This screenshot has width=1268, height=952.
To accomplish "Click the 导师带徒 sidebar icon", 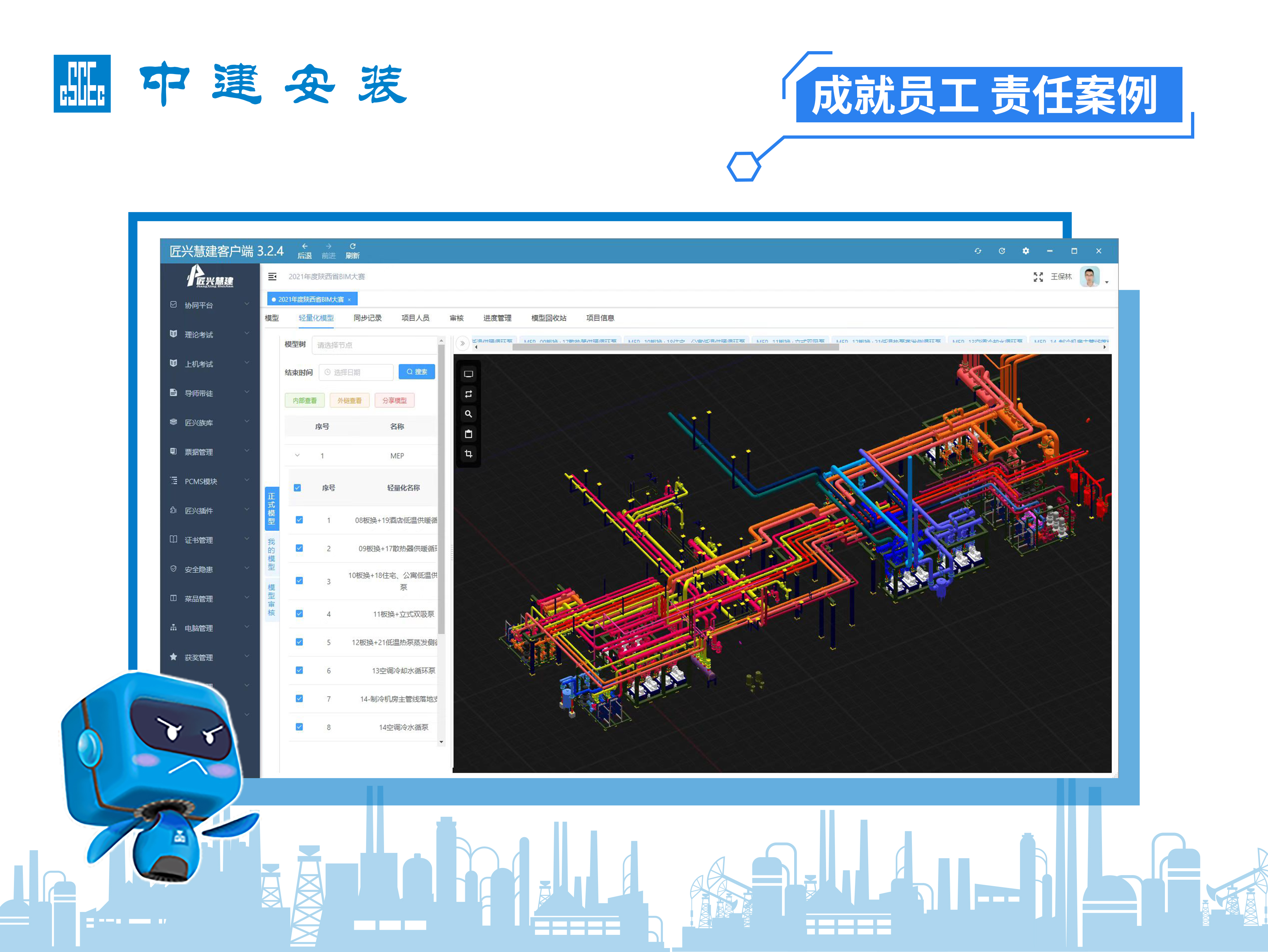I will point(173,392).
